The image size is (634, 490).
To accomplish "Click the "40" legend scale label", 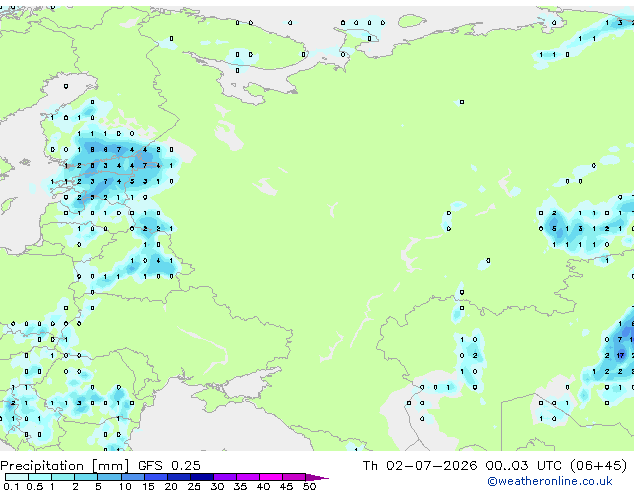I will click(263, 486).
